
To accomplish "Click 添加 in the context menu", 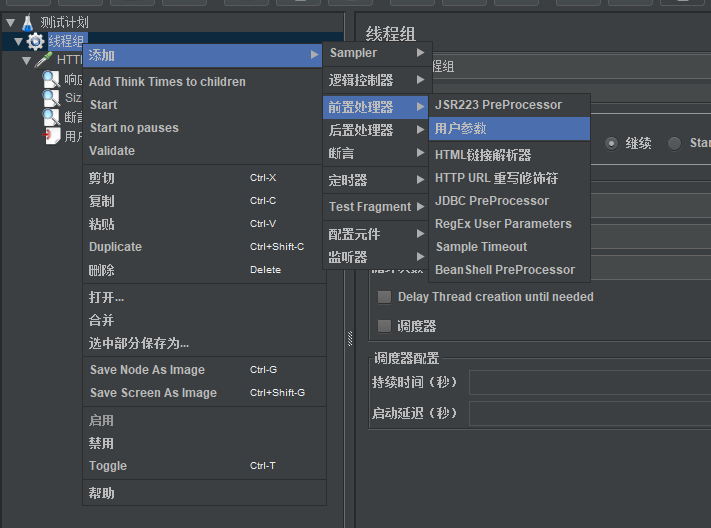I will pyautogui.click(x=202, y=55).
